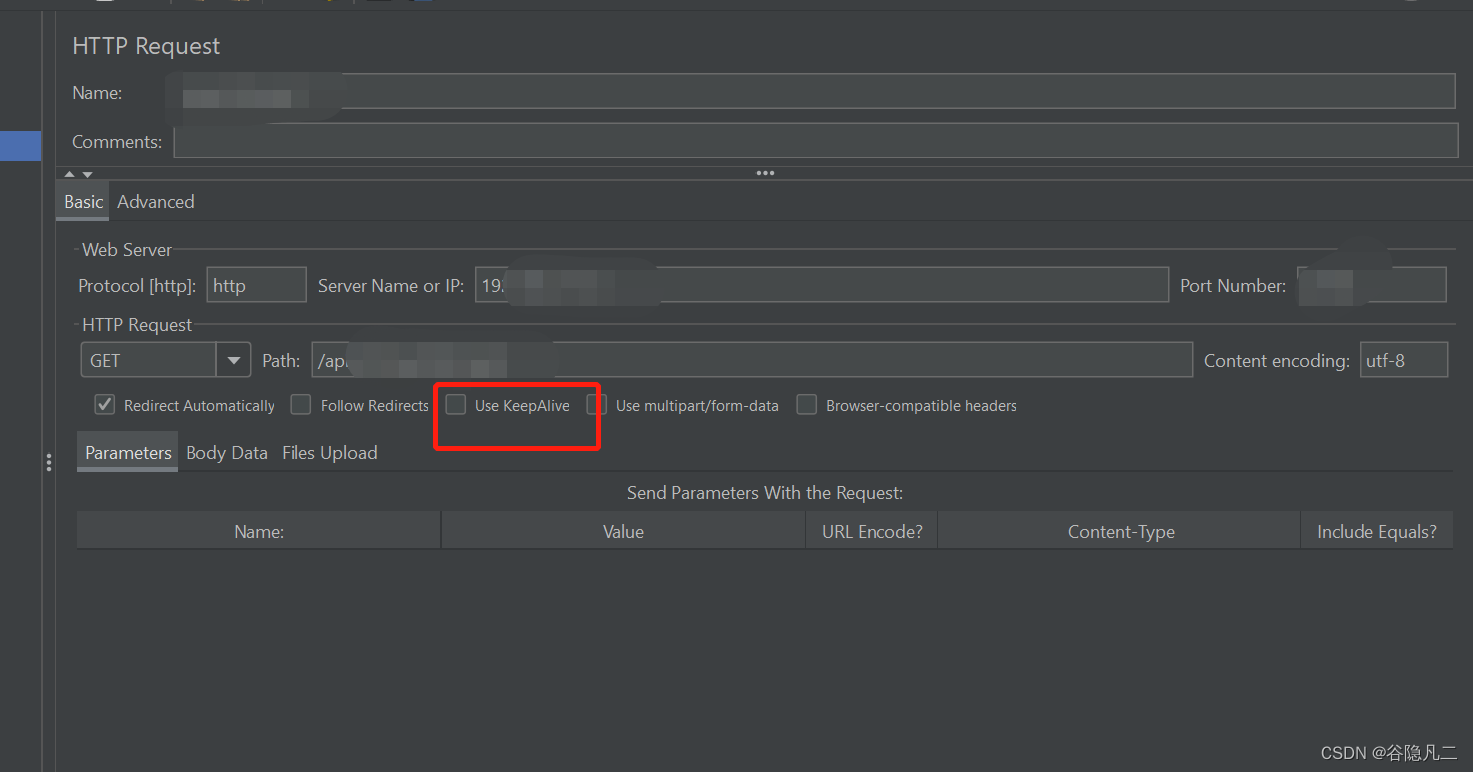
Task: Check the Follow Redirects option
Action: [x=300, y=404]
